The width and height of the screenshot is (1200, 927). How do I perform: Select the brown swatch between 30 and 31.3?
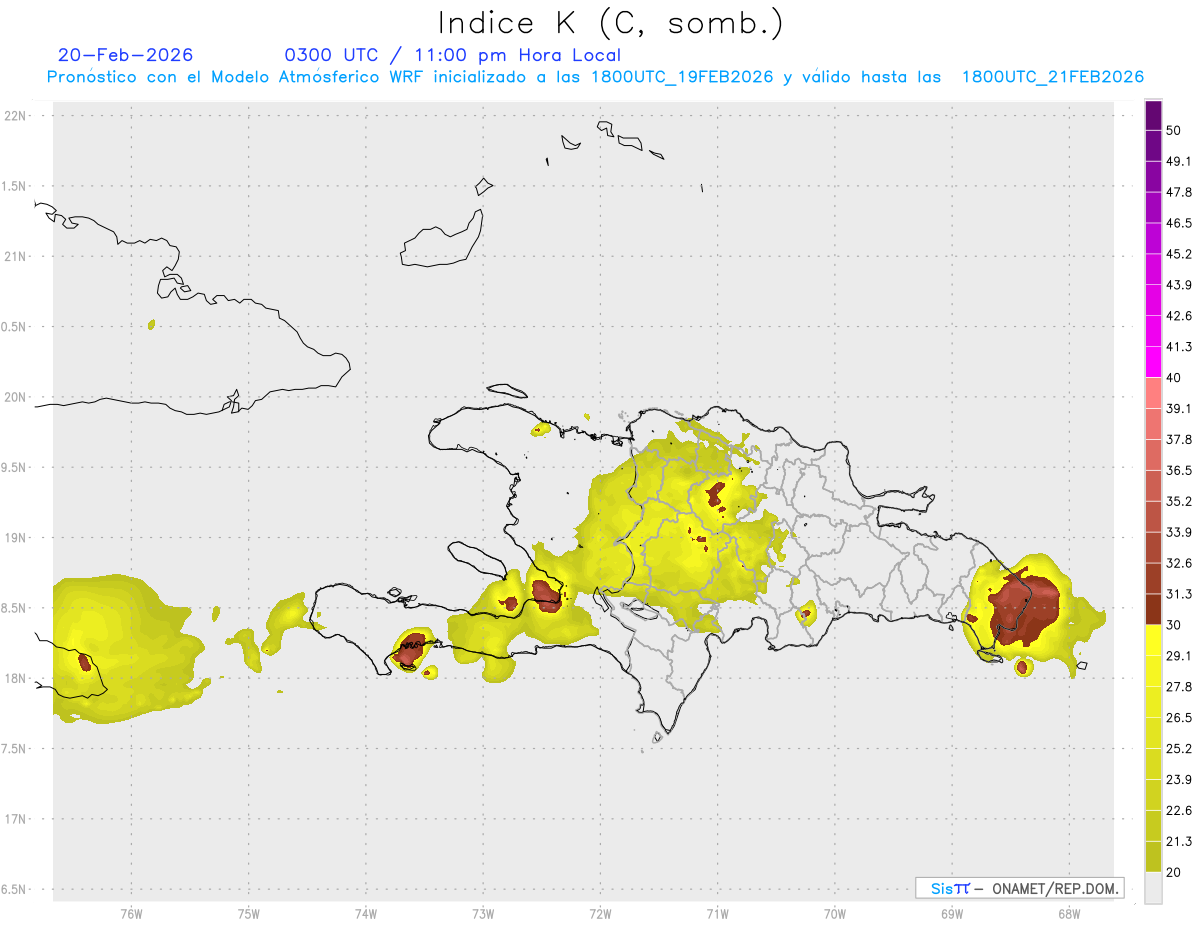click(1153, 609)
